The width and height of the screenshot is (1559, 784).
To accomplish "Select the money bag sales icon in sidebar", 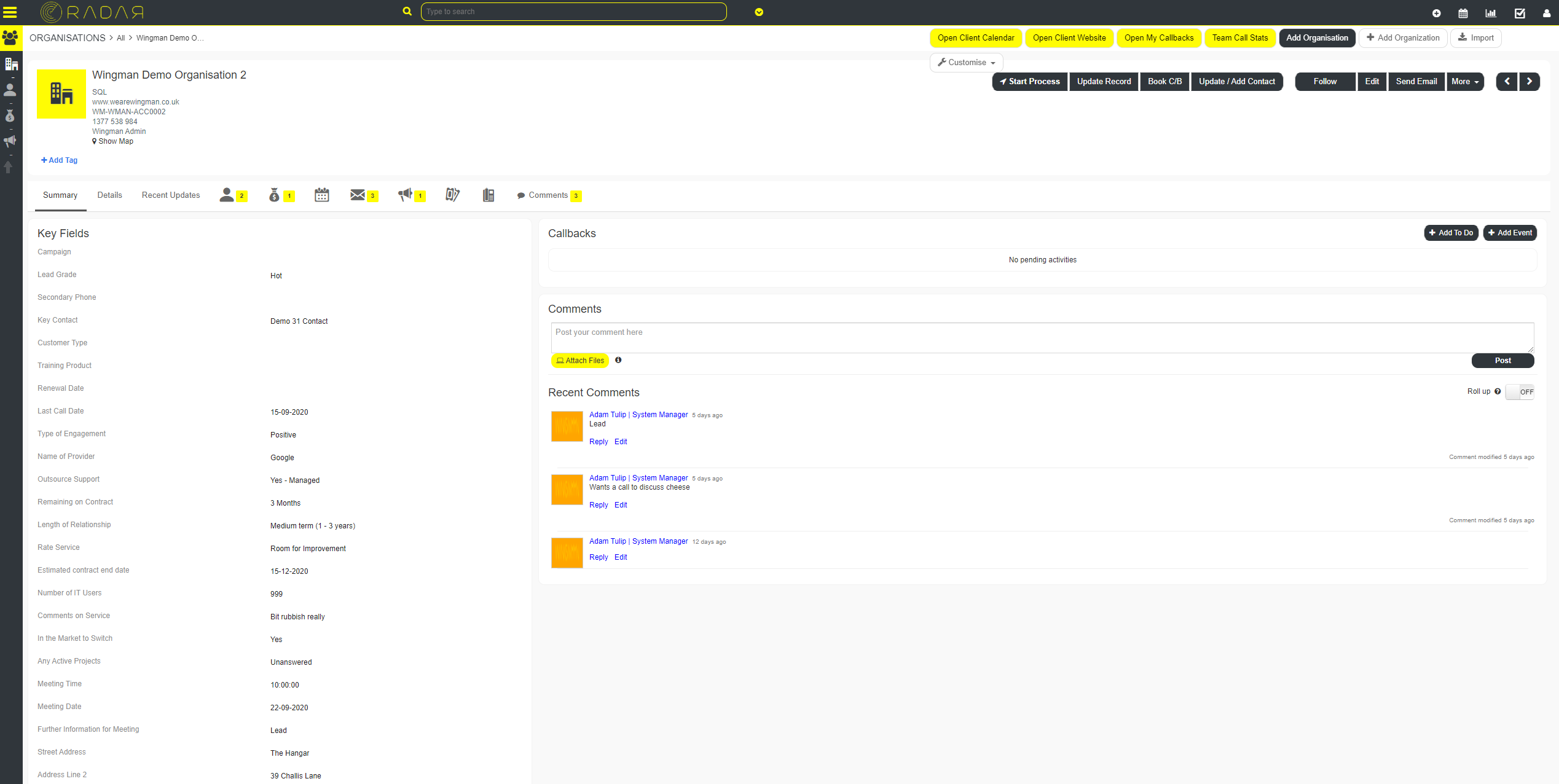I will (10, 116).
